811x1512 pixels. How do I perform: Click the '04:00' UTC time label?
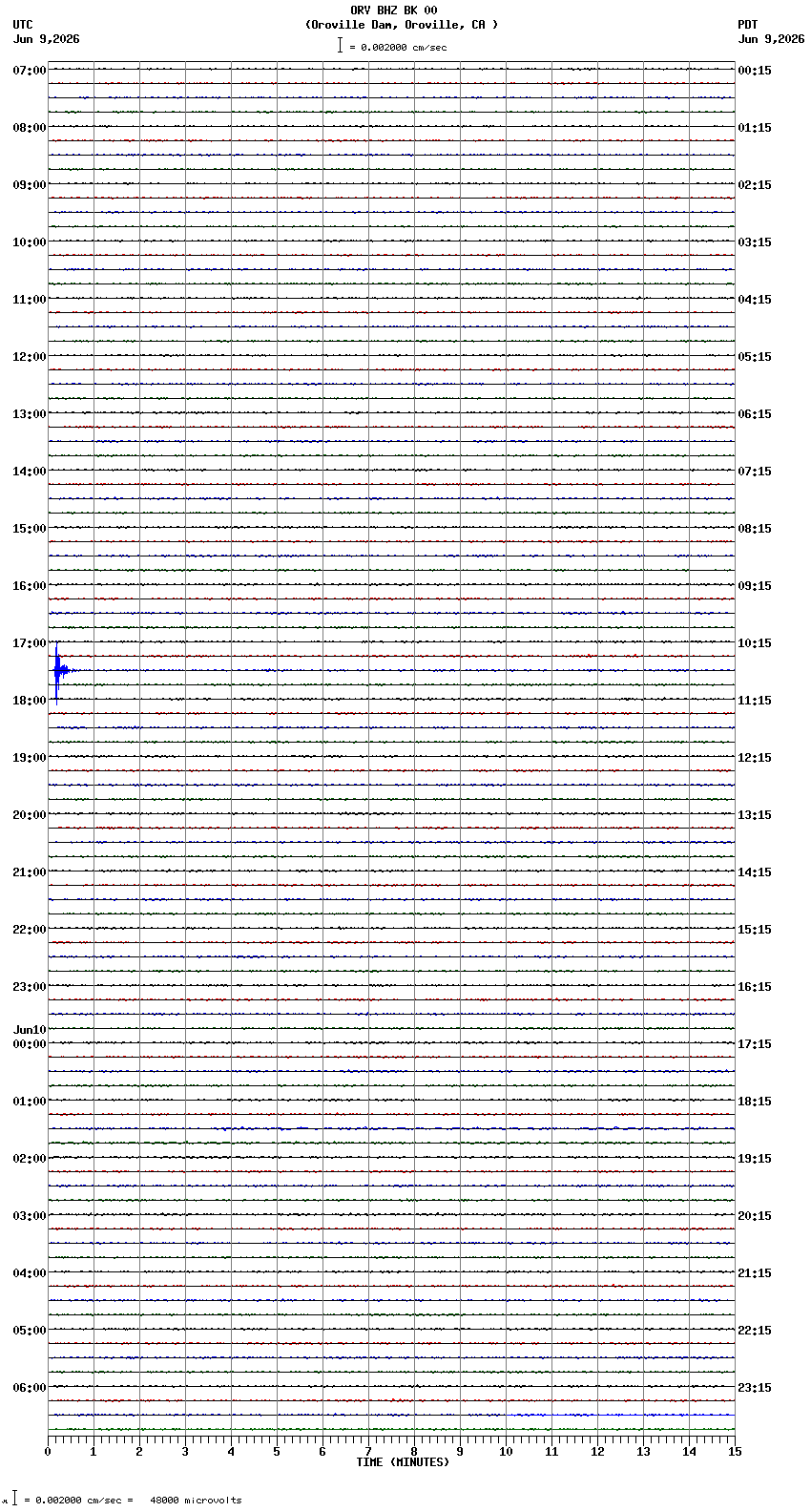click(30, 1273)
